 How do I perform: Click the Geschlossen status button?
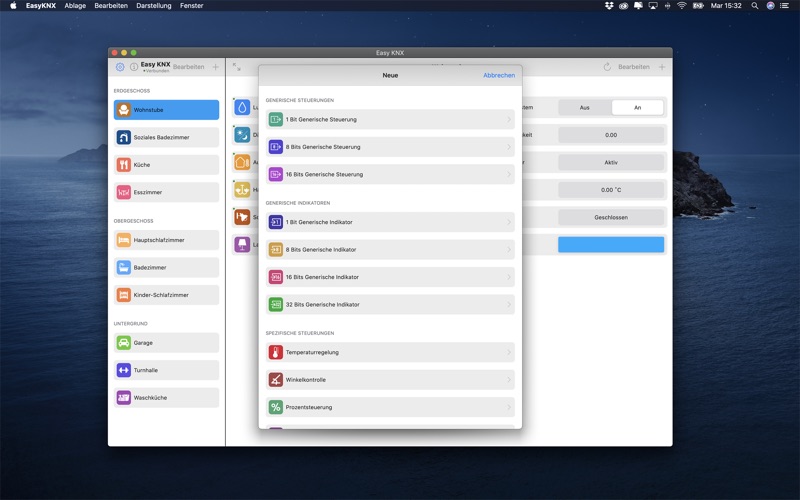click(x=611, y=217)
